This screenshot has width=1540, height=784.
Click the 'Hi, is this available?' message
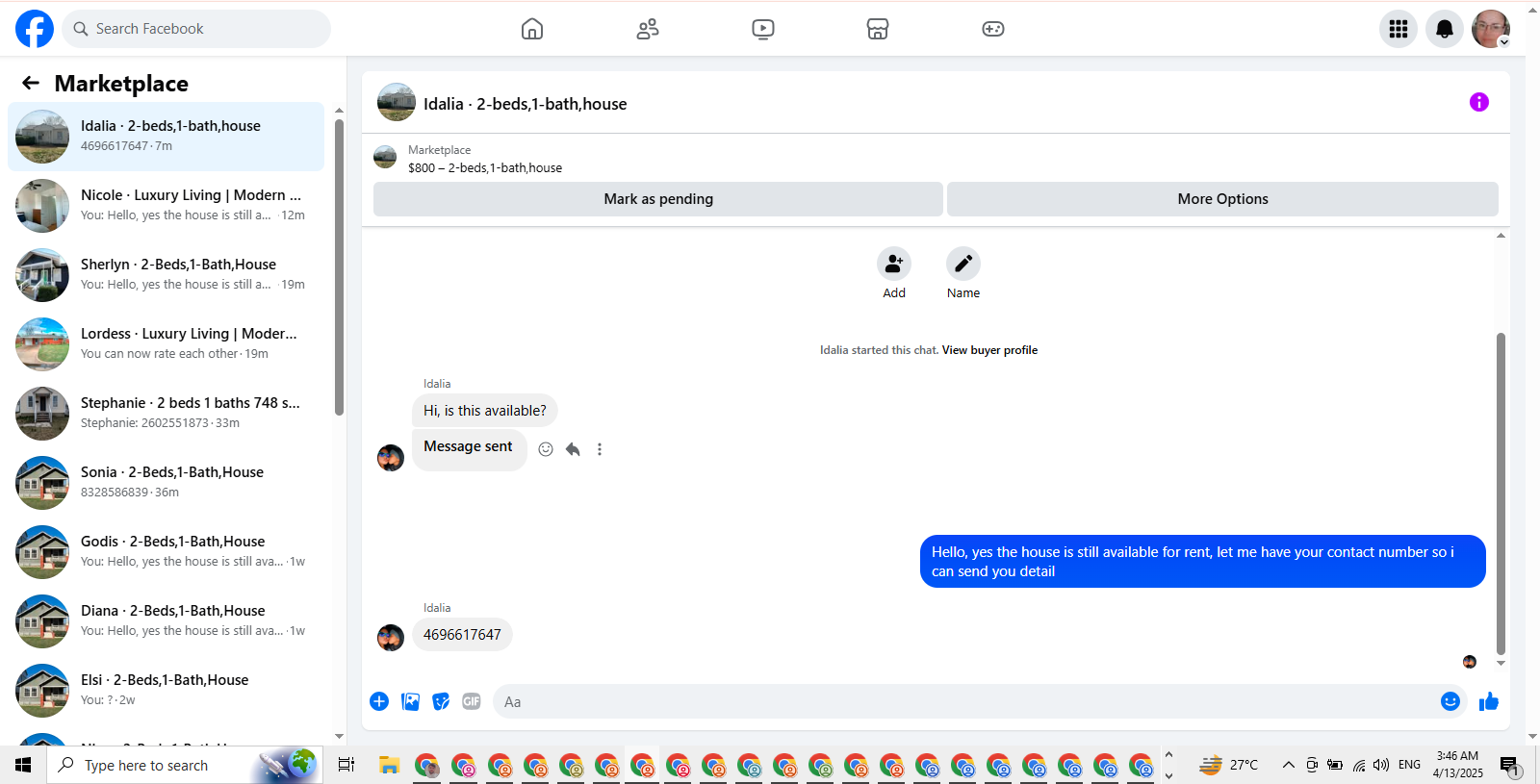point(485,411)
